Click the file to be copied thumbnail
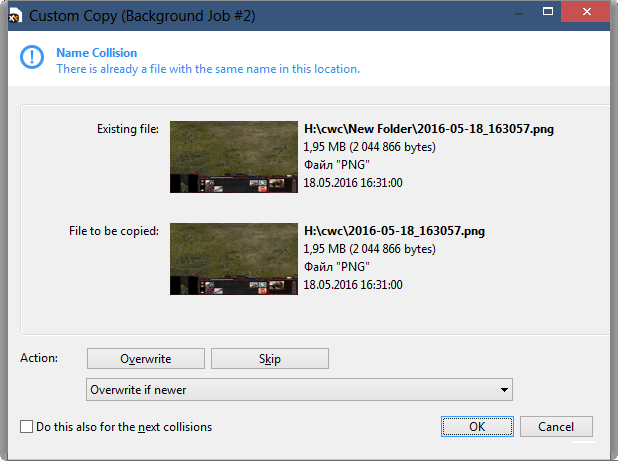This screenshot has width=618, height=461. [233, 258]
